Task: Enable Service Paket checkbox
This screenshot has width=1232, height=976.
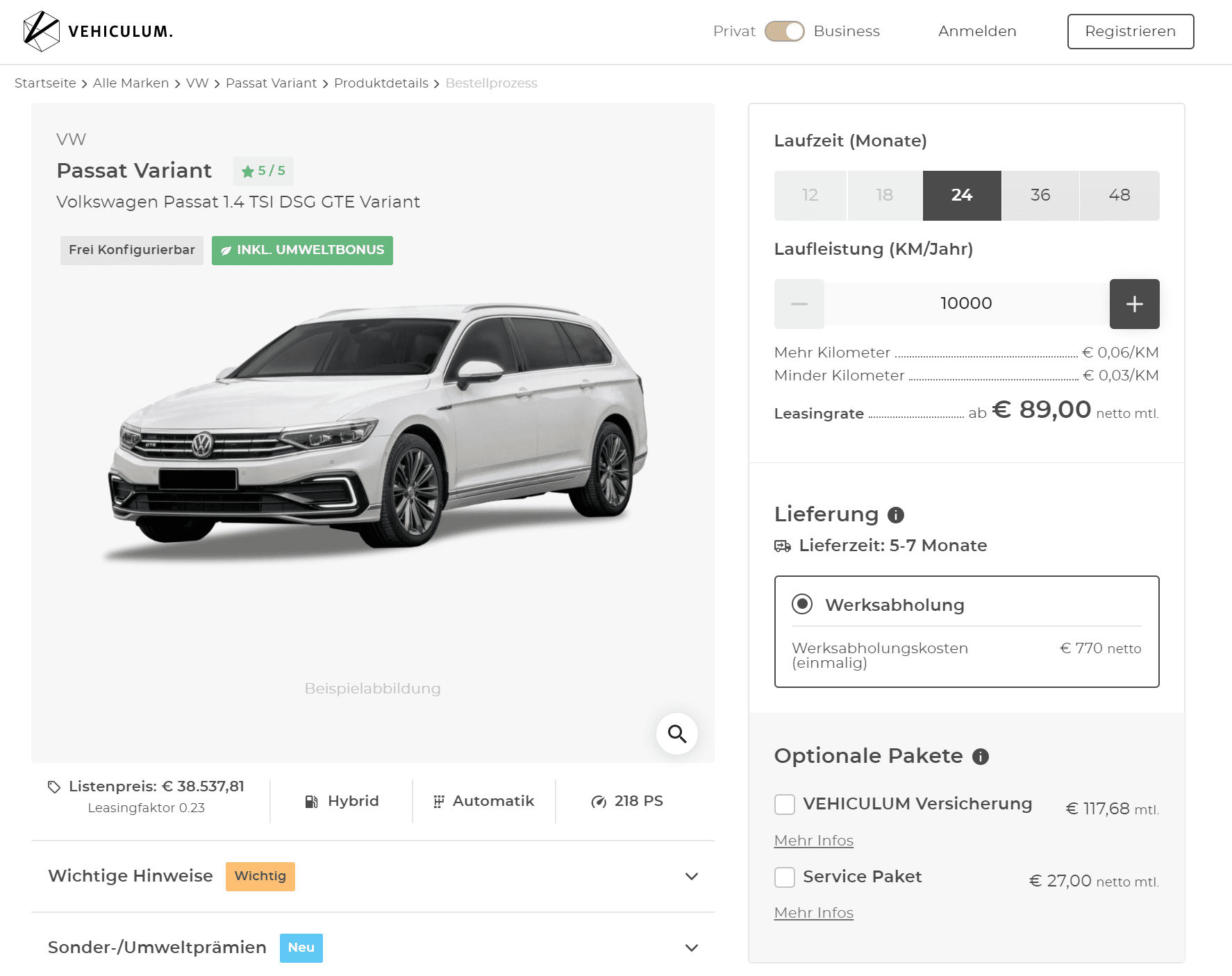Action: coord(785,877)
